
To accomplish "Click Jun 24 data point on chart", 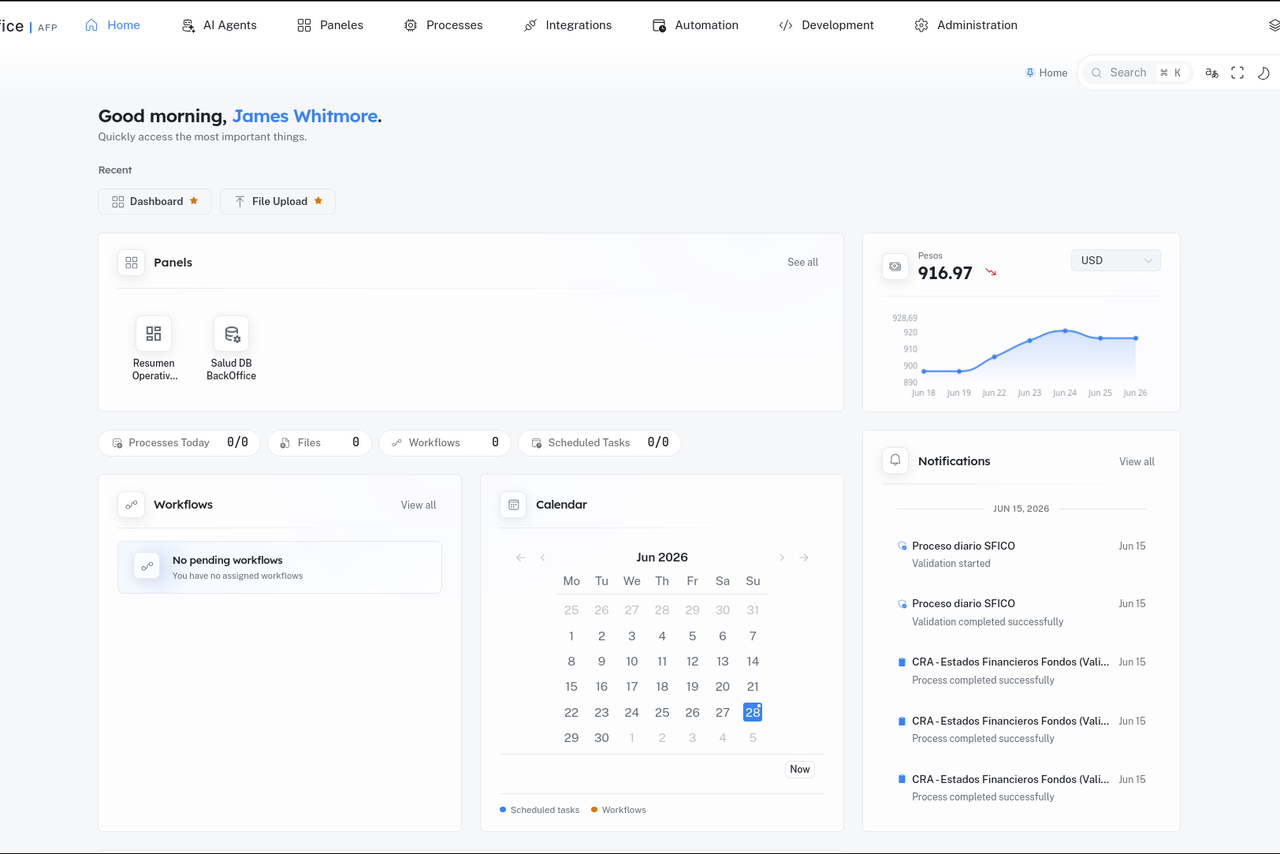I will point(1065,331).
